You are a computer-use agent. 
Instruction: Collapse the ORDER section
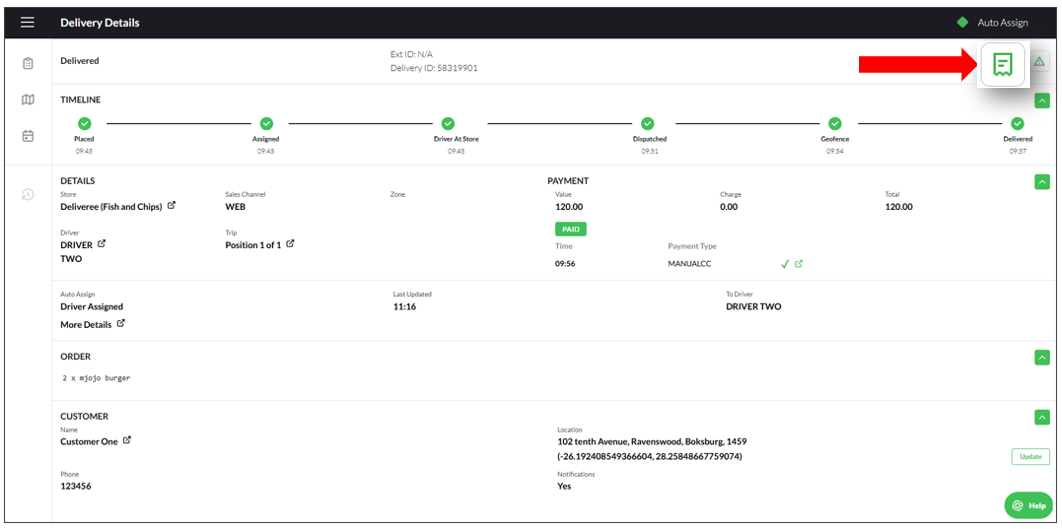[x=1042, y=357]
